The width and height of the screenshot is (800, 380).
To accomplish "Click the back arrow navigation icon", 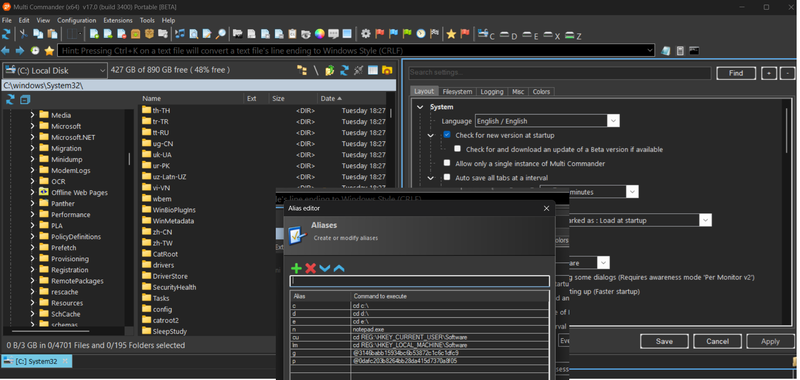I will 6,50.
